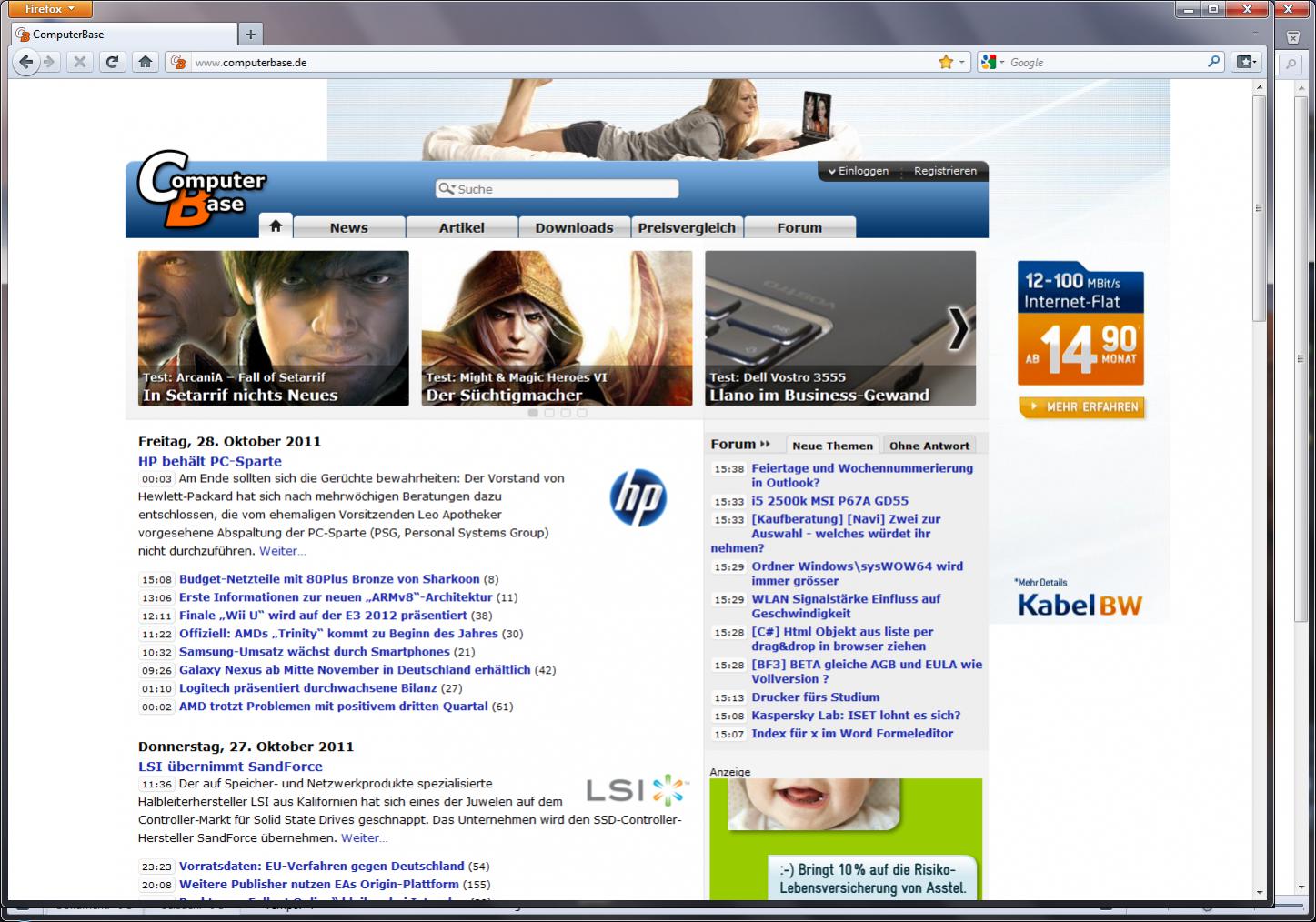Viewport: 1316px width, 922px height.
Task: Go forward with the forward arrow button
Action: tap(49, 62)
